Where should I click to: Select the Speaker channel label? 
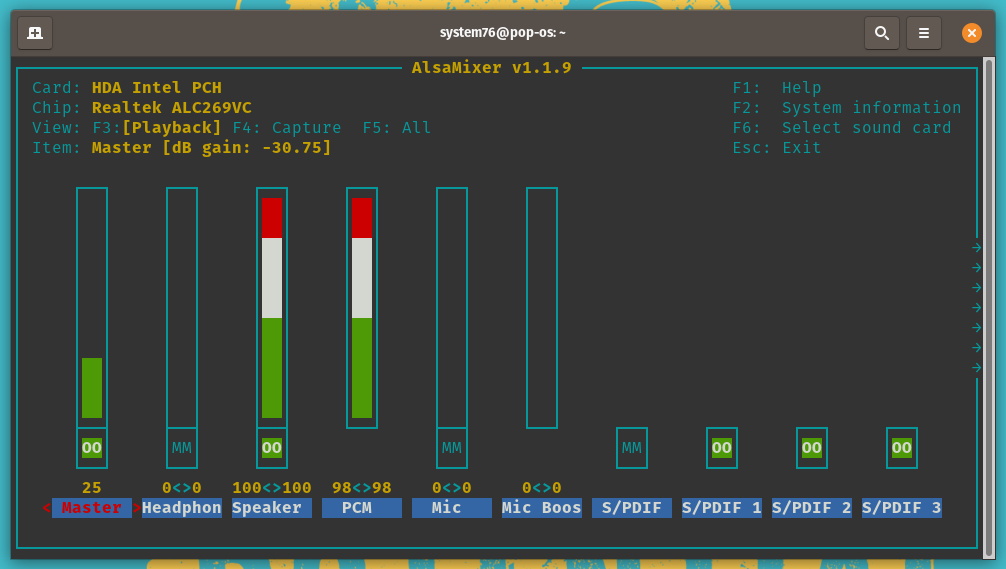click(x=271, y=507)
